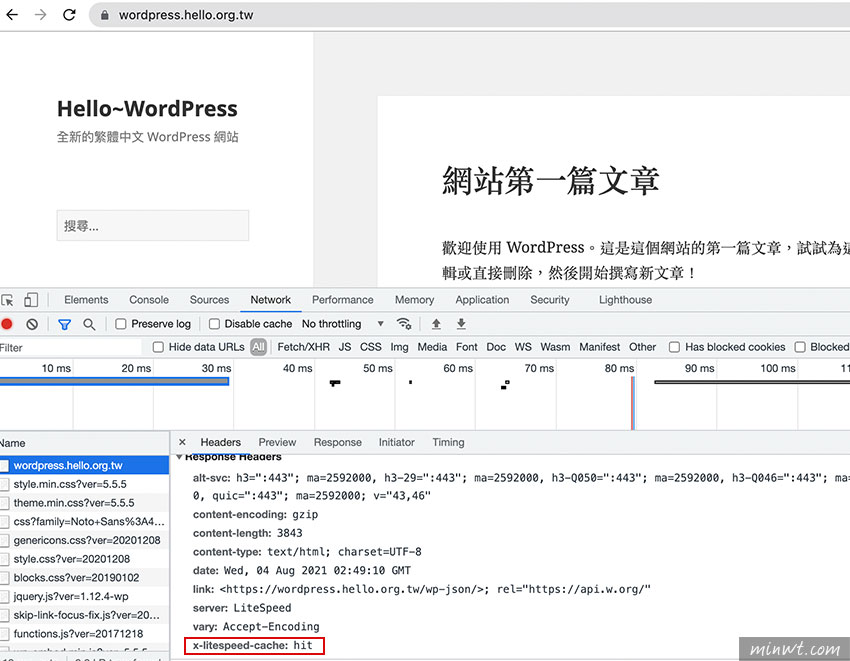Import a HAR file with the upload arrow
This screenshot has height=661, width=850.
[x=436, y=324]
